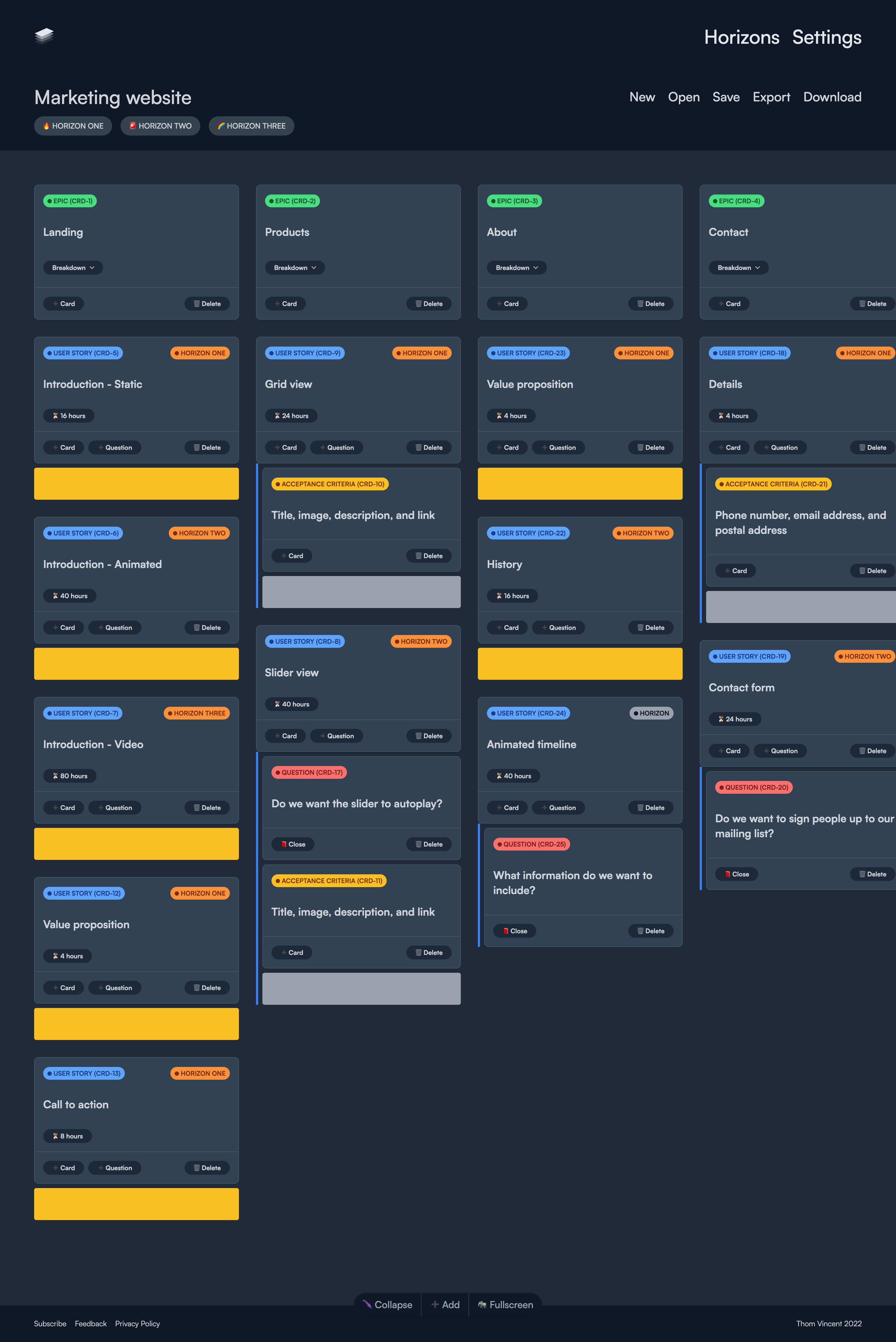
Task: Delete the Details user story
Action: (873, 447)
